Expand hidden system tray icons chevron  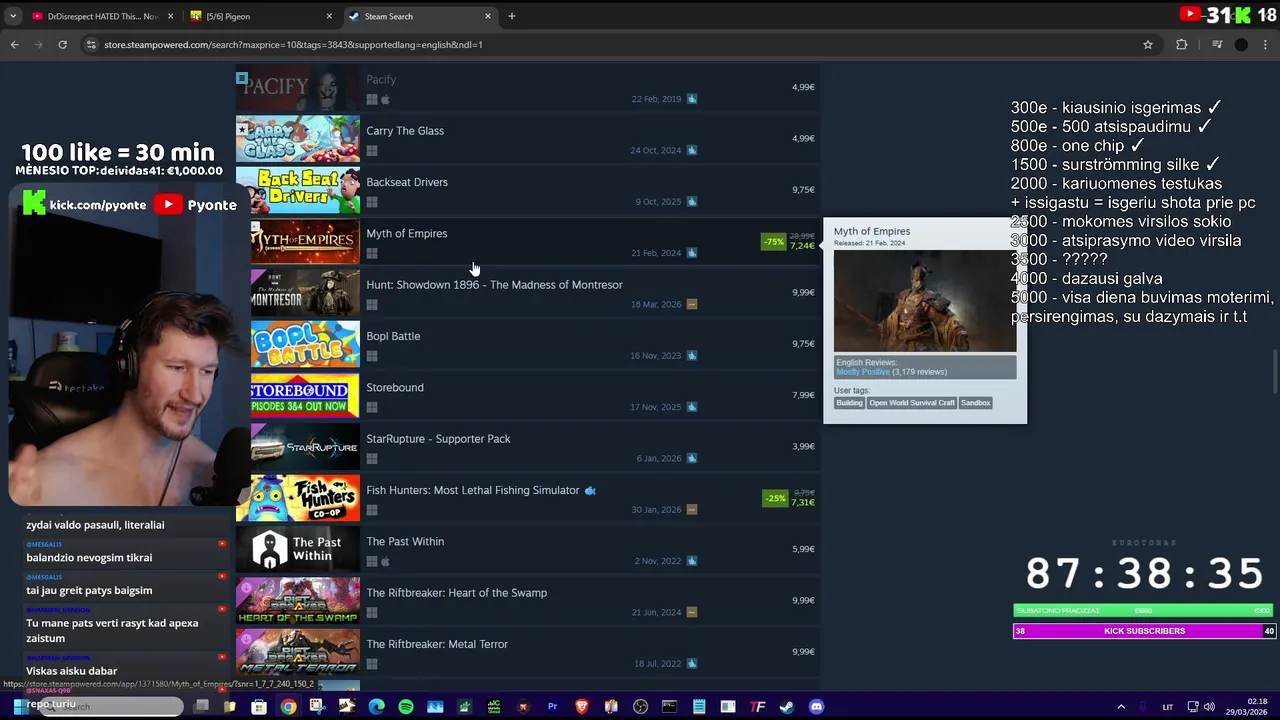(x=1121, y=707)
